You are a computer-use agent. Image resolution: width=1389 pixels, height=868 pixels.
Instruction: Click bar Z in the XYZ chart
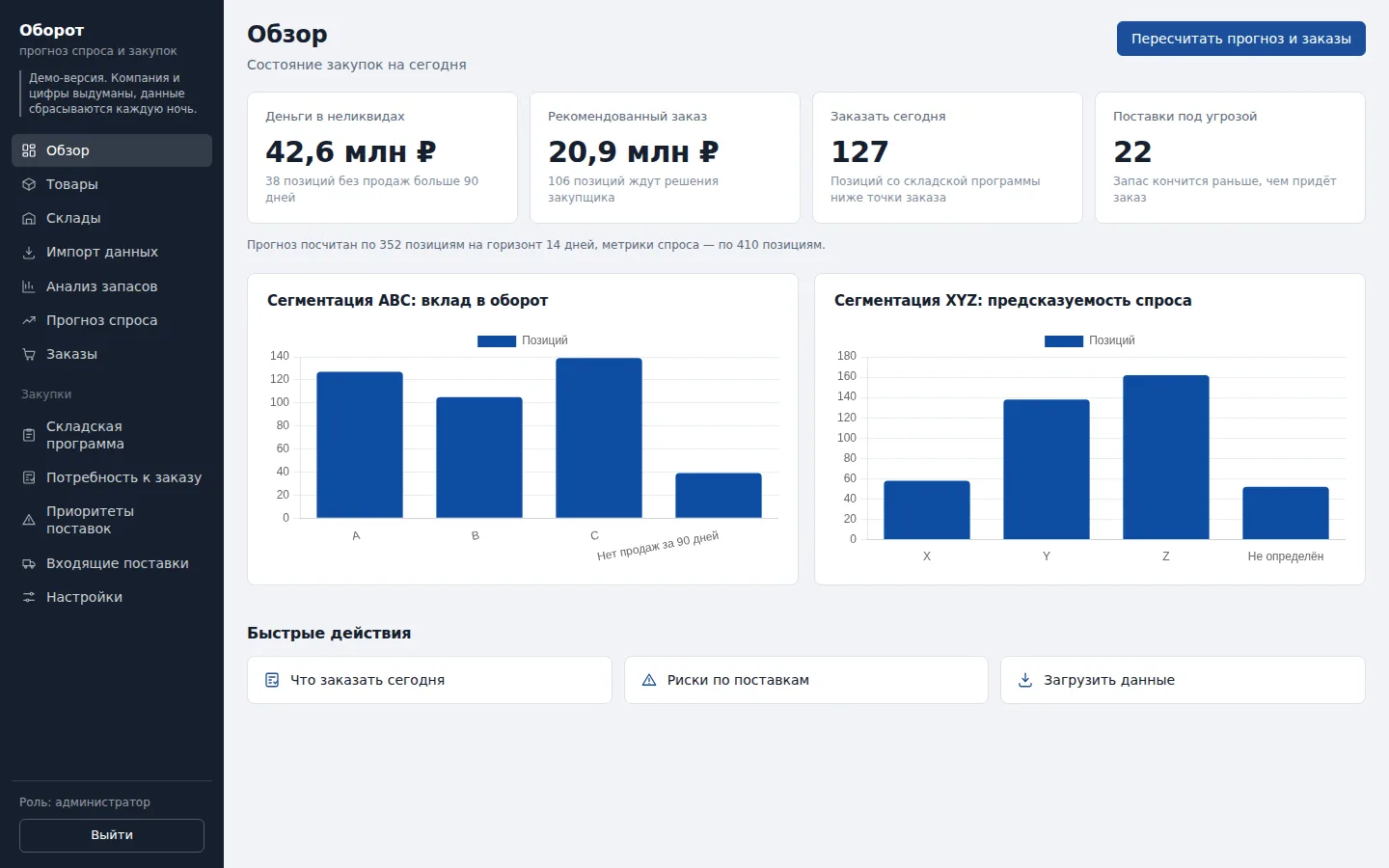[1166, 457]
